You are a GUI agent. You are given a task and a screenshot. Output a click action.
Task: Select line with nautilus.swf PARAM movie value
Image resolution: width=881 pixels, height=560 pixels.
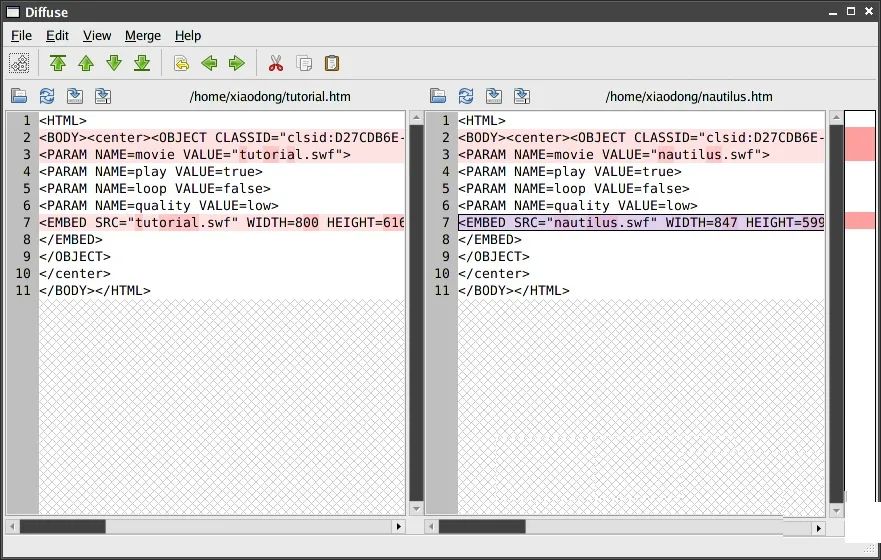pos(641,154)
